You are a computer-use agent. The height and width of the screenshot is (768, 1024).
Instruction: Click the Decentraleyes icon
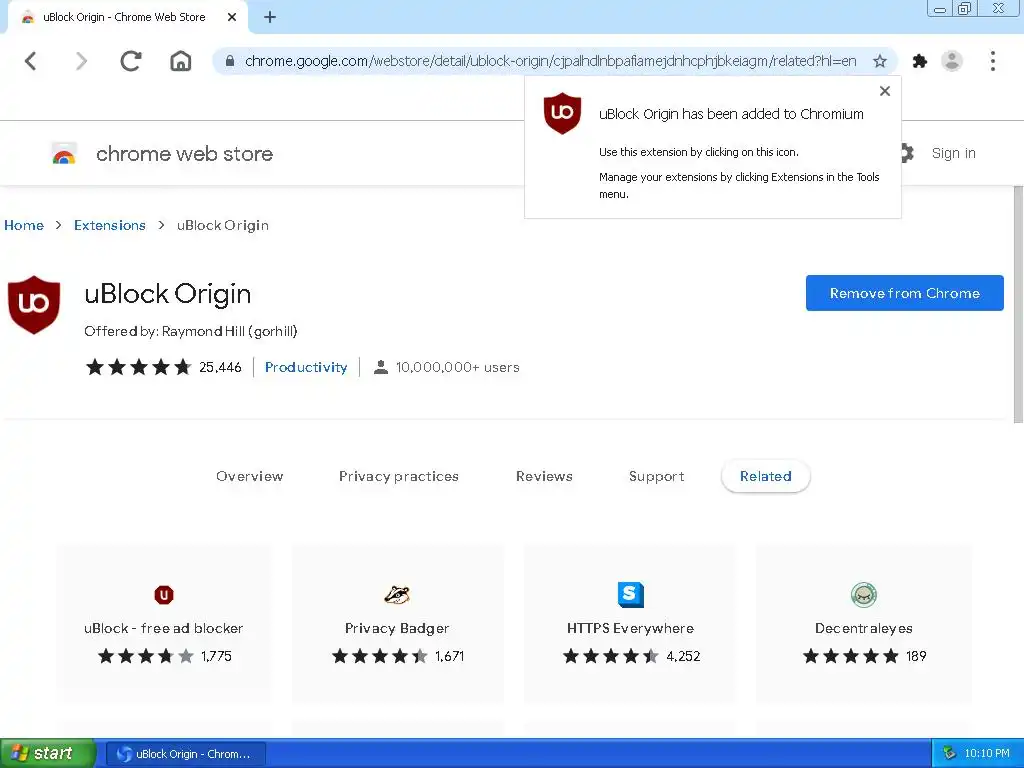(x=864, y=595)
